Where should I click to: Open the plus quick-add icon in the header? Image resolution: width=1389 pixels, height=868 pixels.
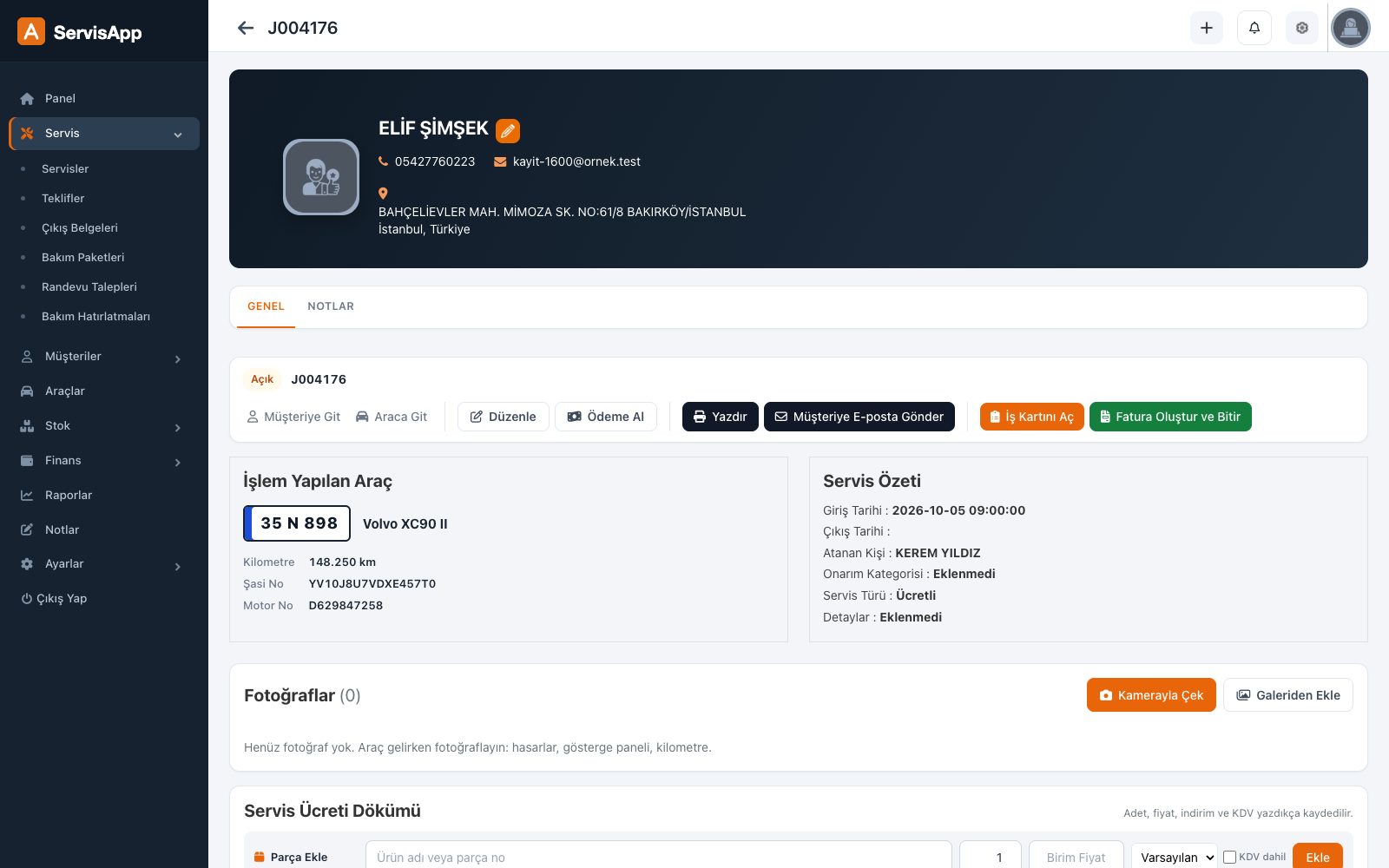tap(1207, 28)
